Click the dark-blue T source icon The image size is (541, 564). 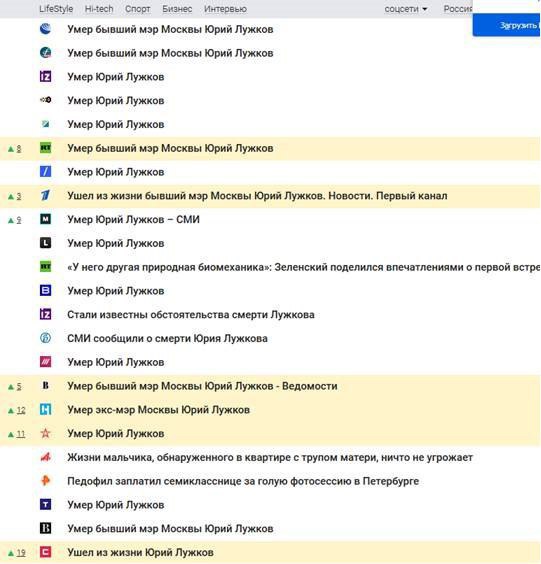tap(45, 504)
